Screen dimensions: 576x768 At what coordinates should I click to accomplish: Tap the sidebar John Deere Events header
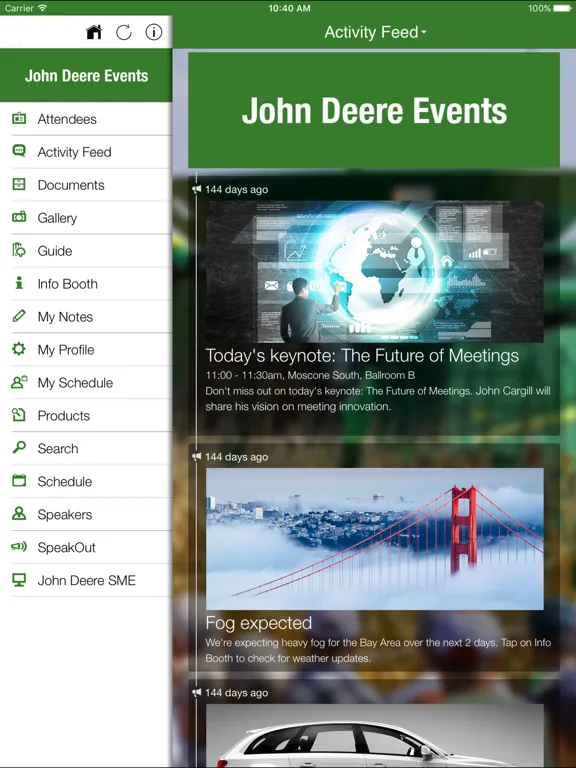click(x=86, y=75)
